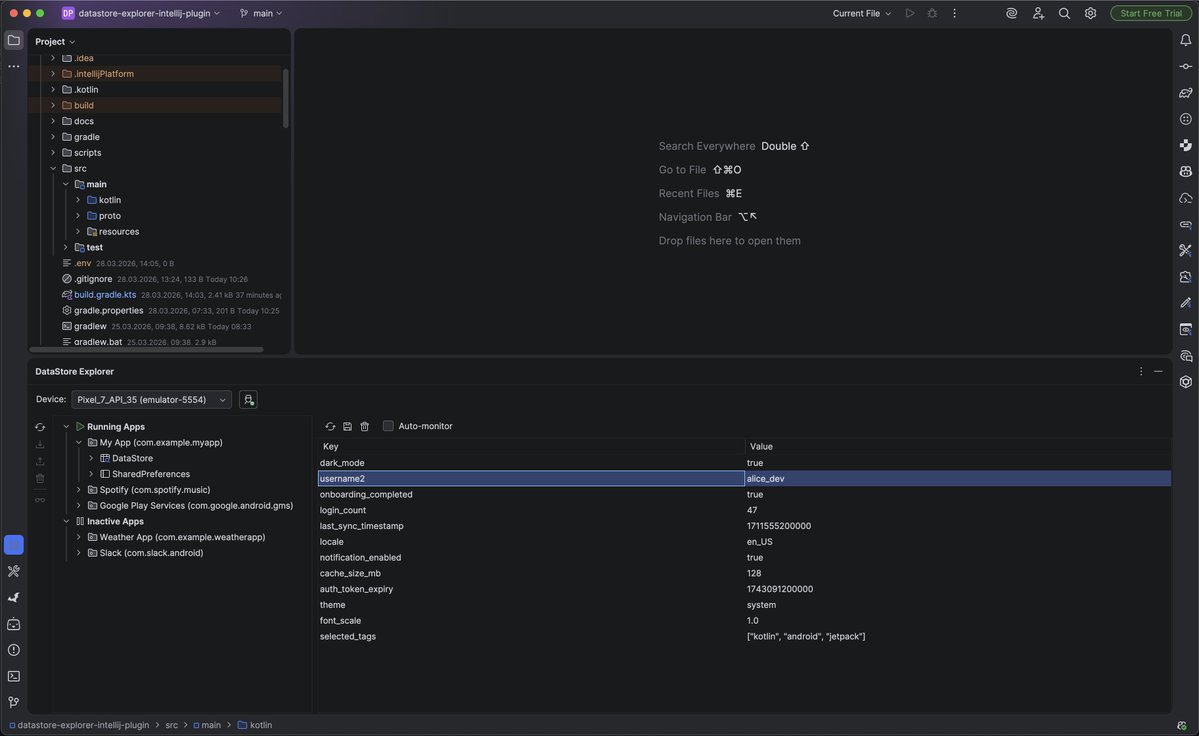The height and width of the screenshot is (736, 1199).
Task: Click the kotlin breadcrumb in the navigation bar
Action: click(255, 725)
